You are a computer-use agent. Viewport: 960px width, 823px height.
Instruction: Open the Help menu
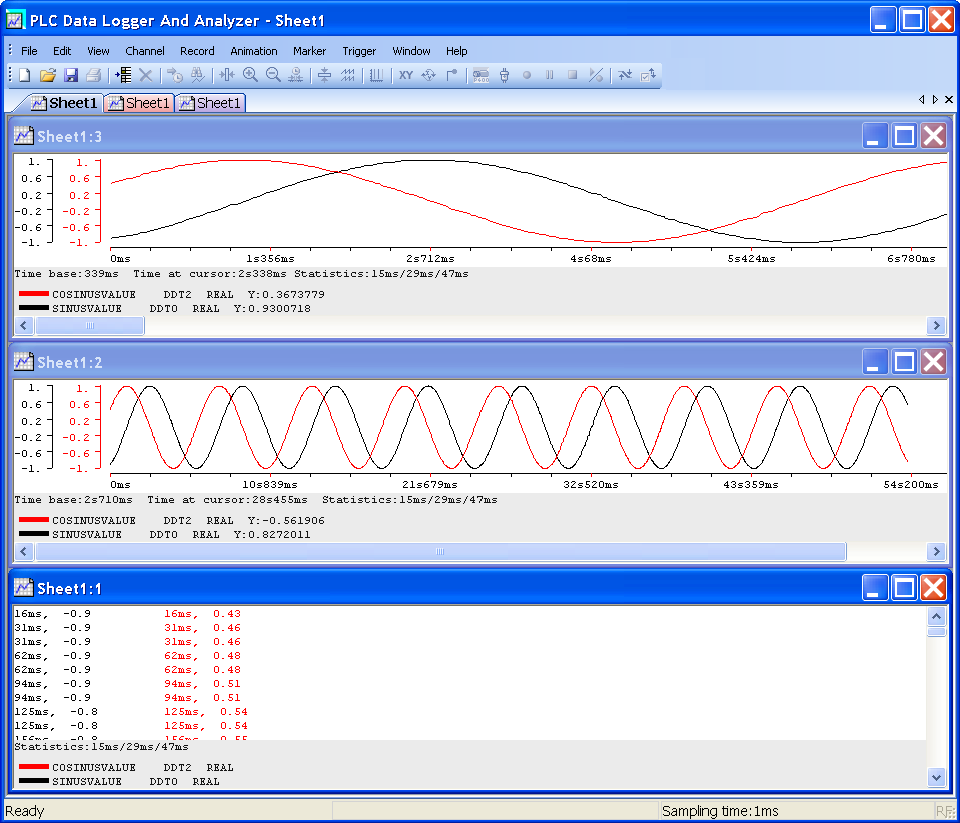(456, 51)
